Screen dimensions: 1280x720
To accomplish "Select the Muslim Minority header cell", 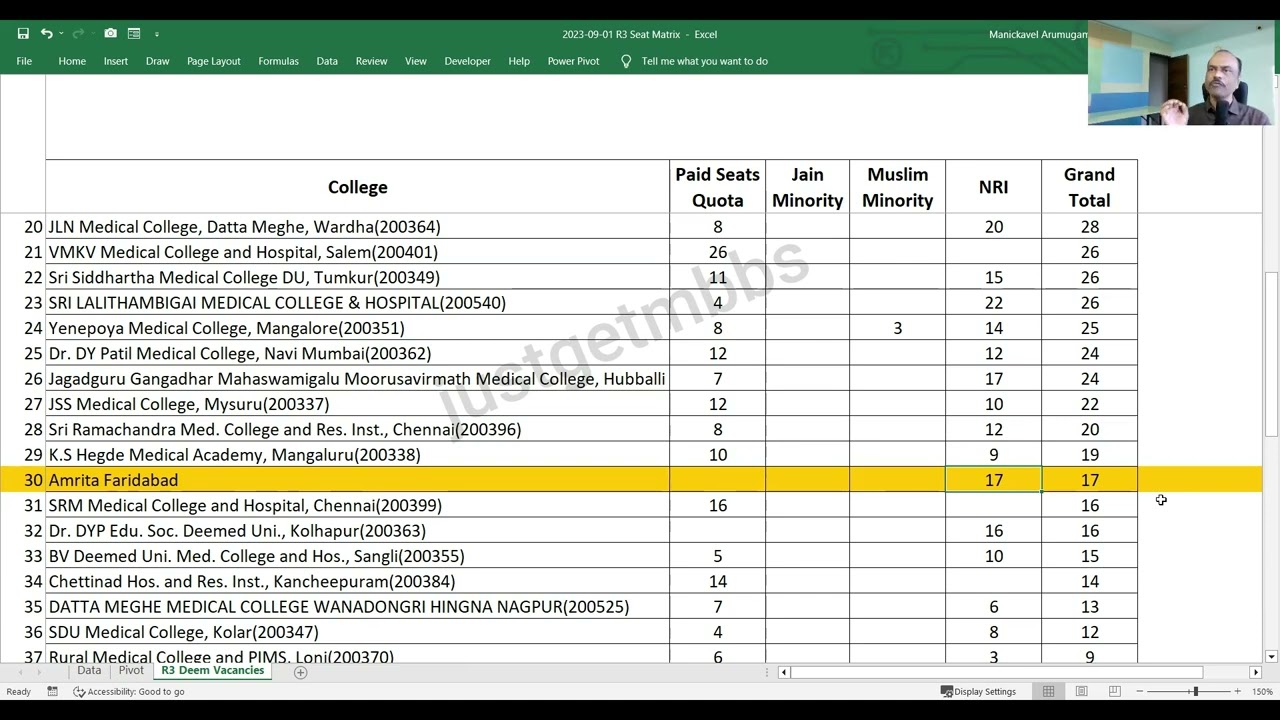I will (897, 187).
